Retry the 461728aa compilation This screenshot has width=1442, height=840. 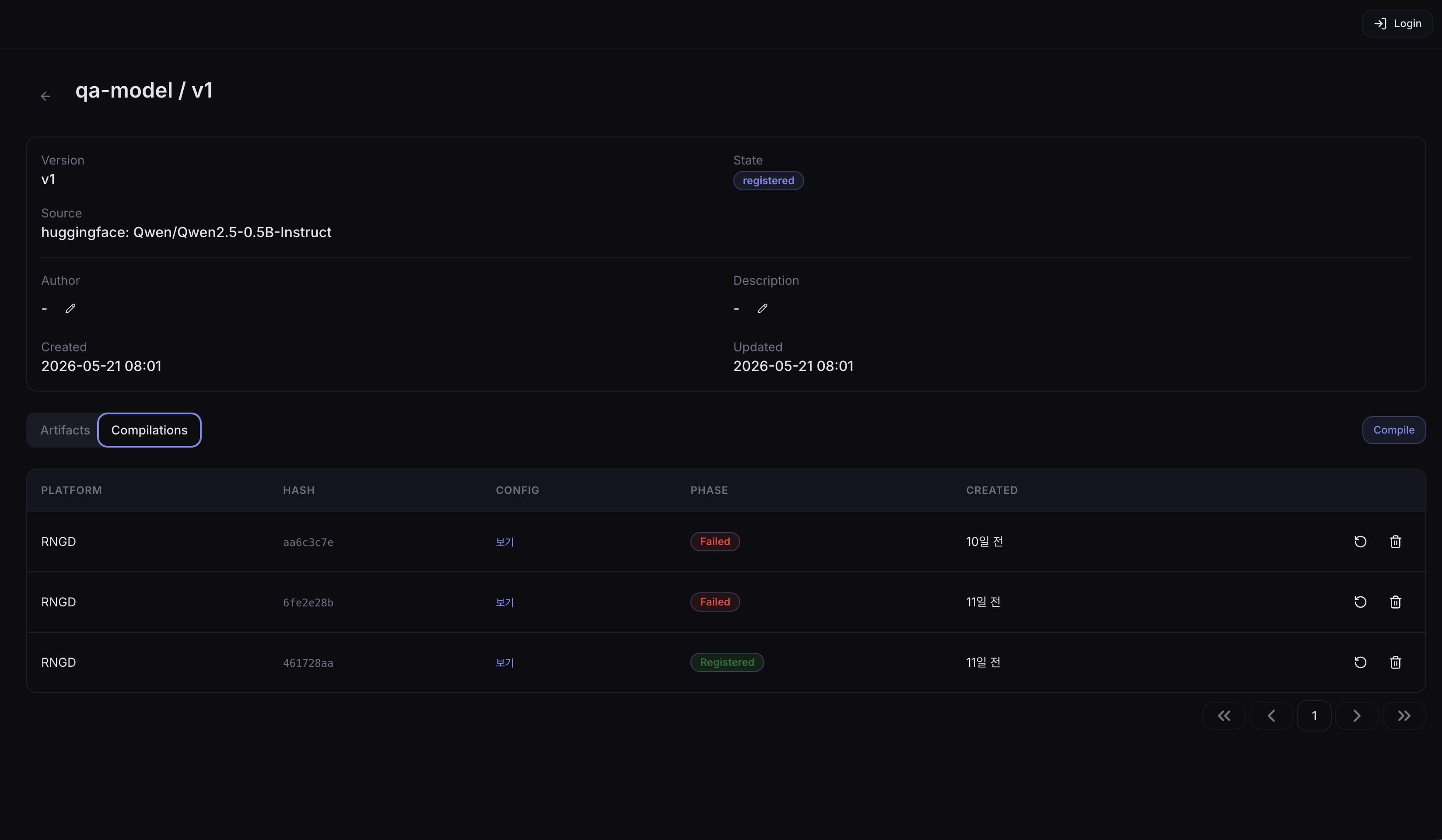1360,662
